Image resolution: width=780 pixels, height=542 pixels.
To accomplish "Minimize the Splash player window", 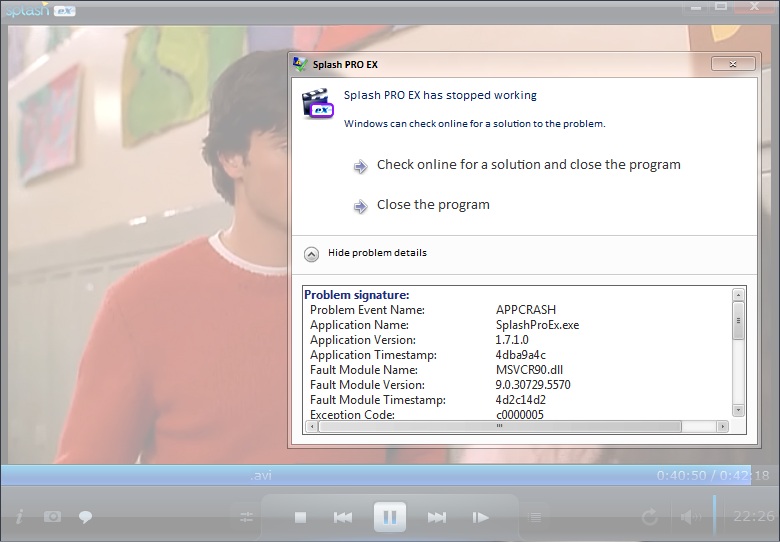I will (x=696, y=7).
